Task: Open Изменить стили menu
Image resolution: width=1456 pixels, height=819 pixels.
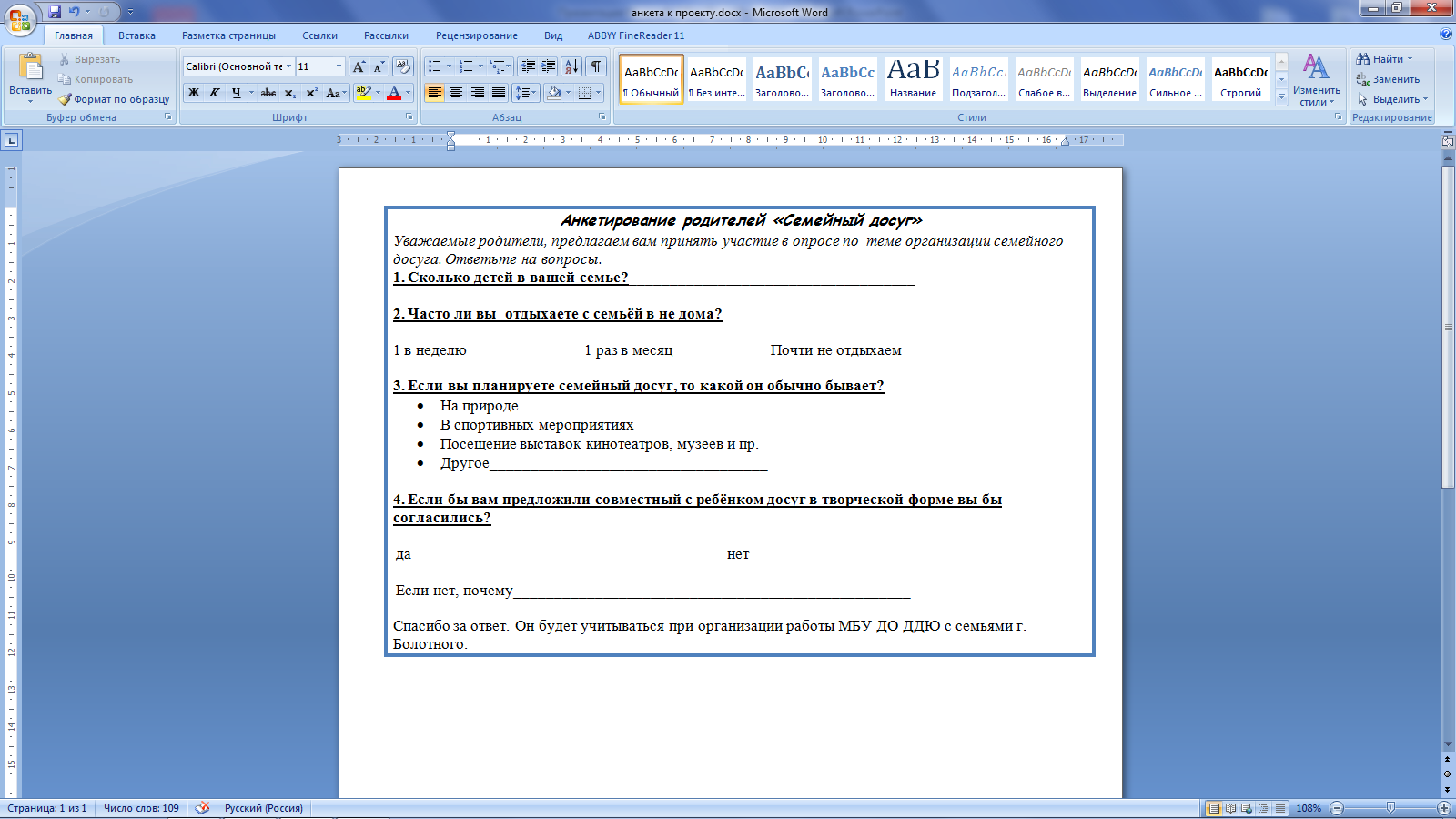Action: (1316, 80)
